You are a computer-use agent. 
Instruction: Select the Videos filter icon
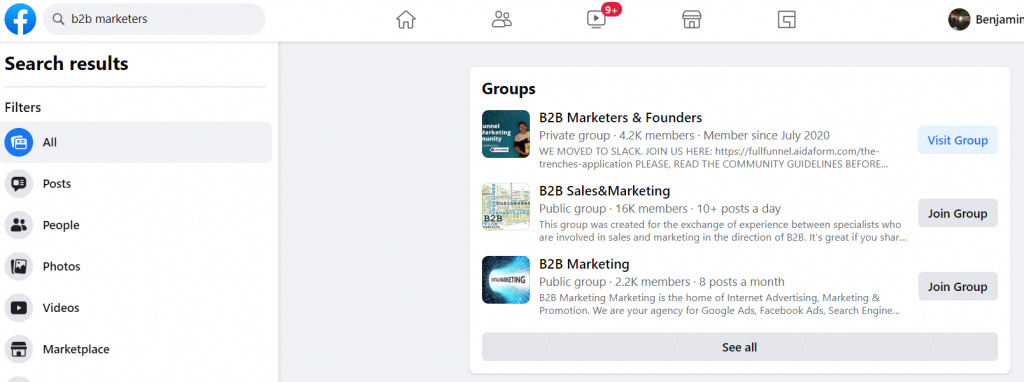[x=19, y=308]
